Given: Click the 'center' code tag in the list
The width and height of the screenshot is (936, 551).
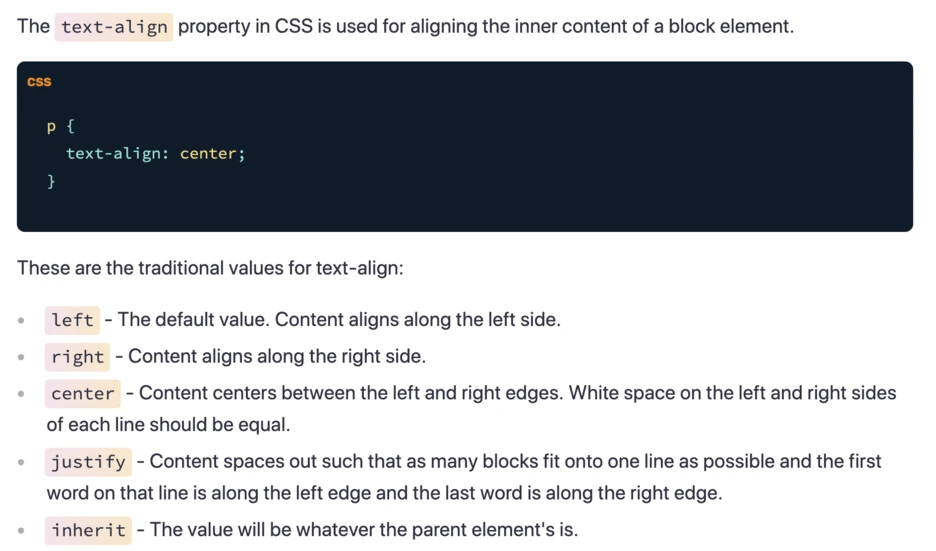Looking at the screenshot, I should point(82,394).
